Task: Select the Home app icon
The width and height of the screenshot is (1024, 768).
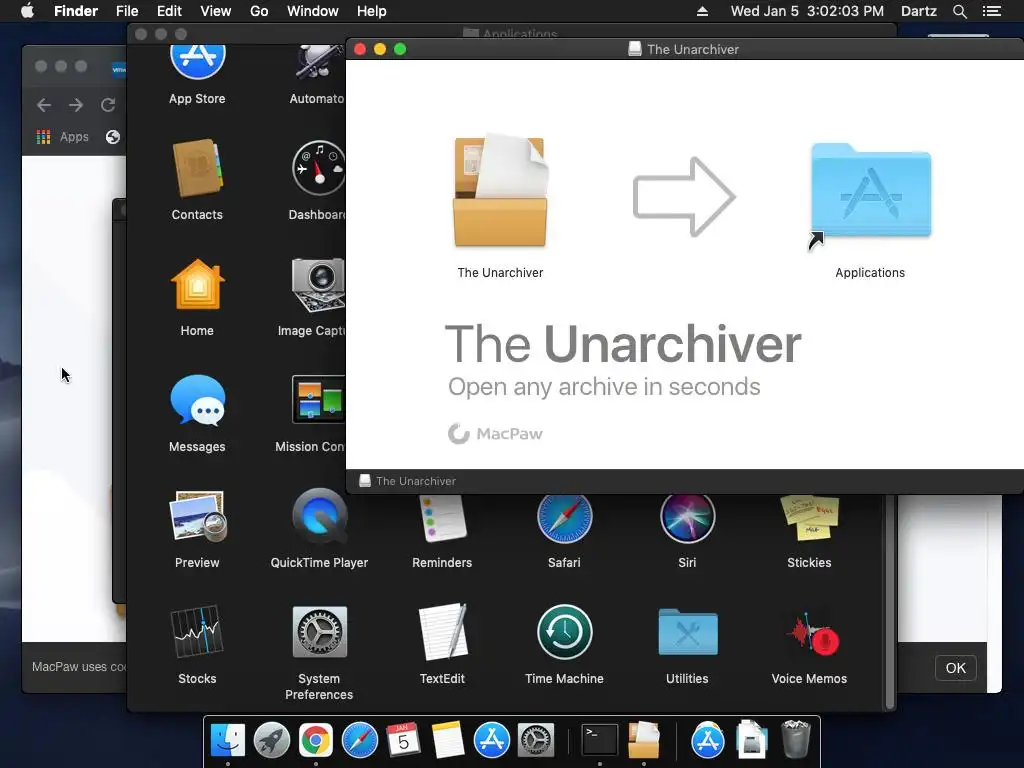Action: (197, 284)
